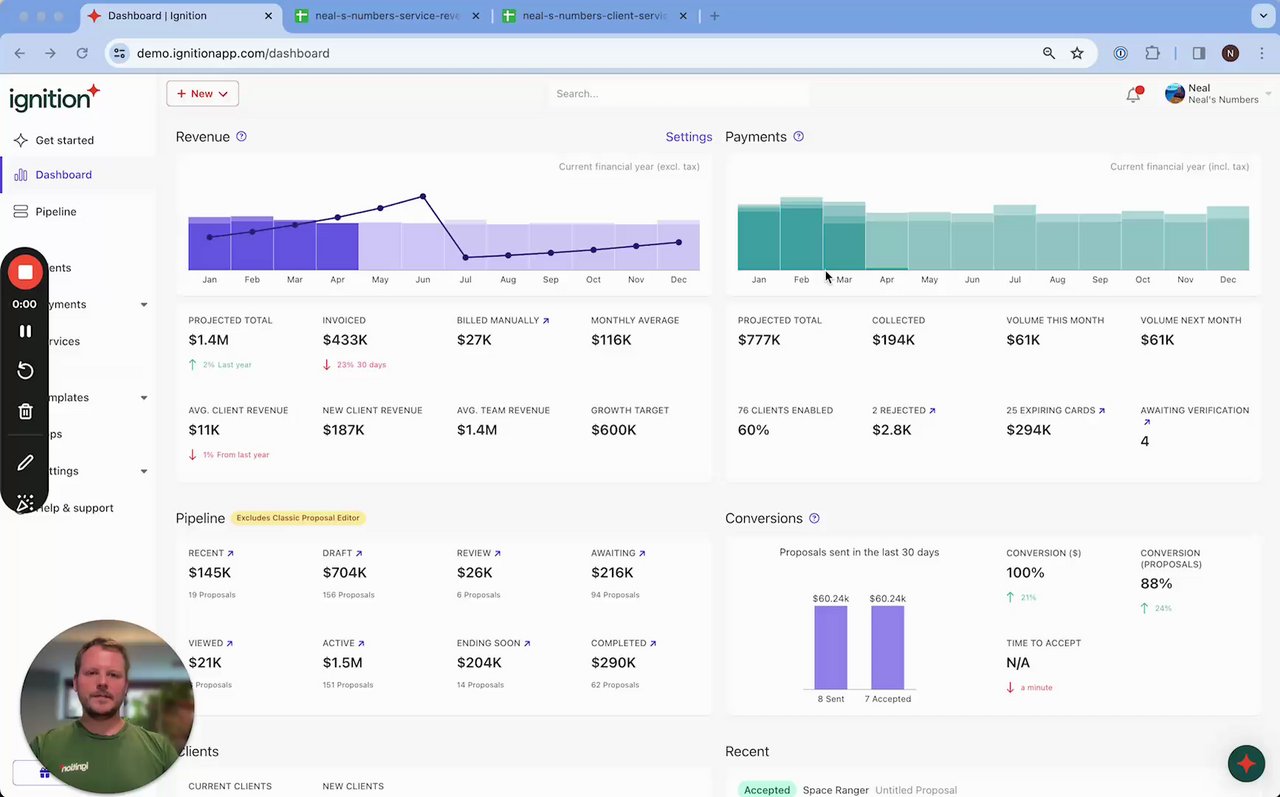This screenshot has height=797, width=1280.
Task: Click the Conversions help question icon
Action: (814, 518)
